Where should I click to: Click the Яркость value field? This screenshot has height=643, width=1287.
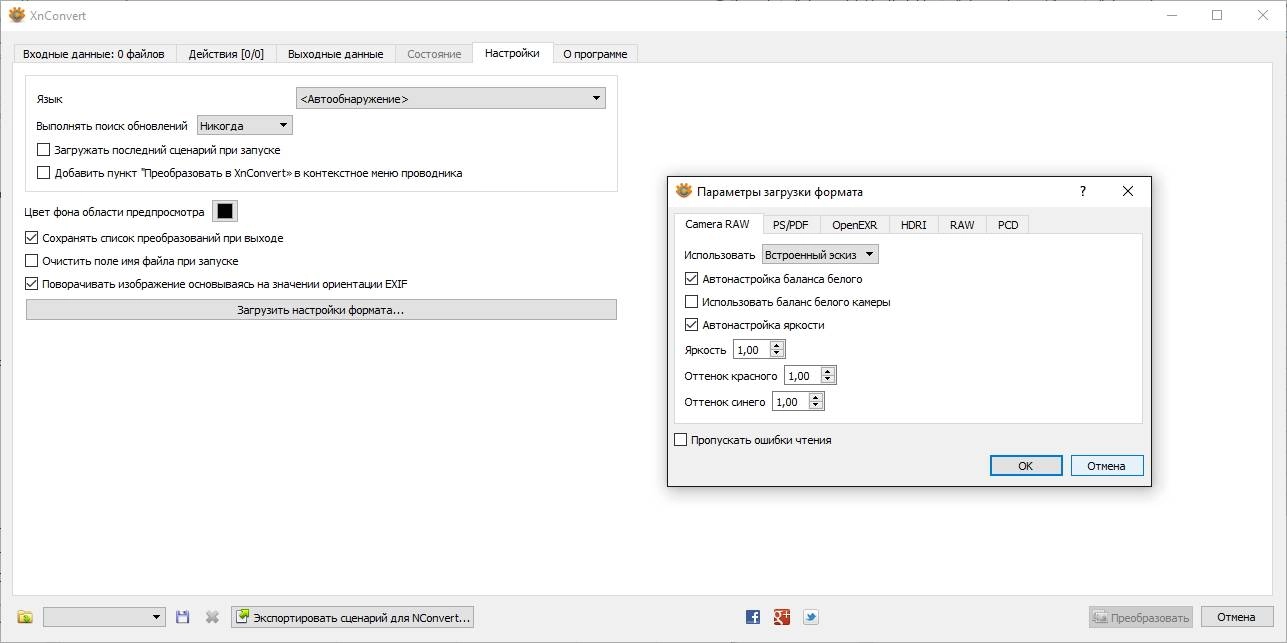point(752,350)
